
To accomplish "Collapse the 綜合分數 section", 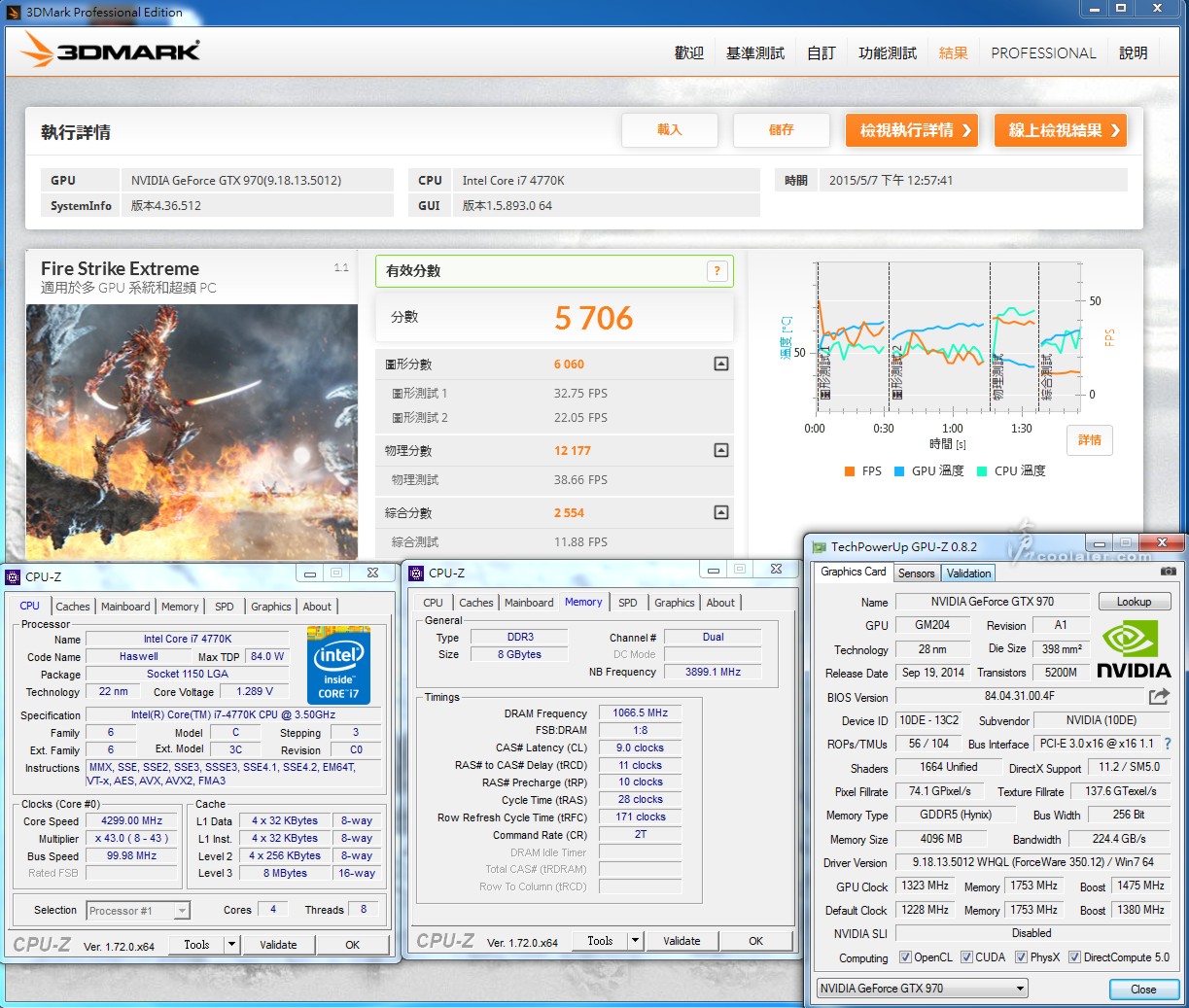I will pos(721,512).
